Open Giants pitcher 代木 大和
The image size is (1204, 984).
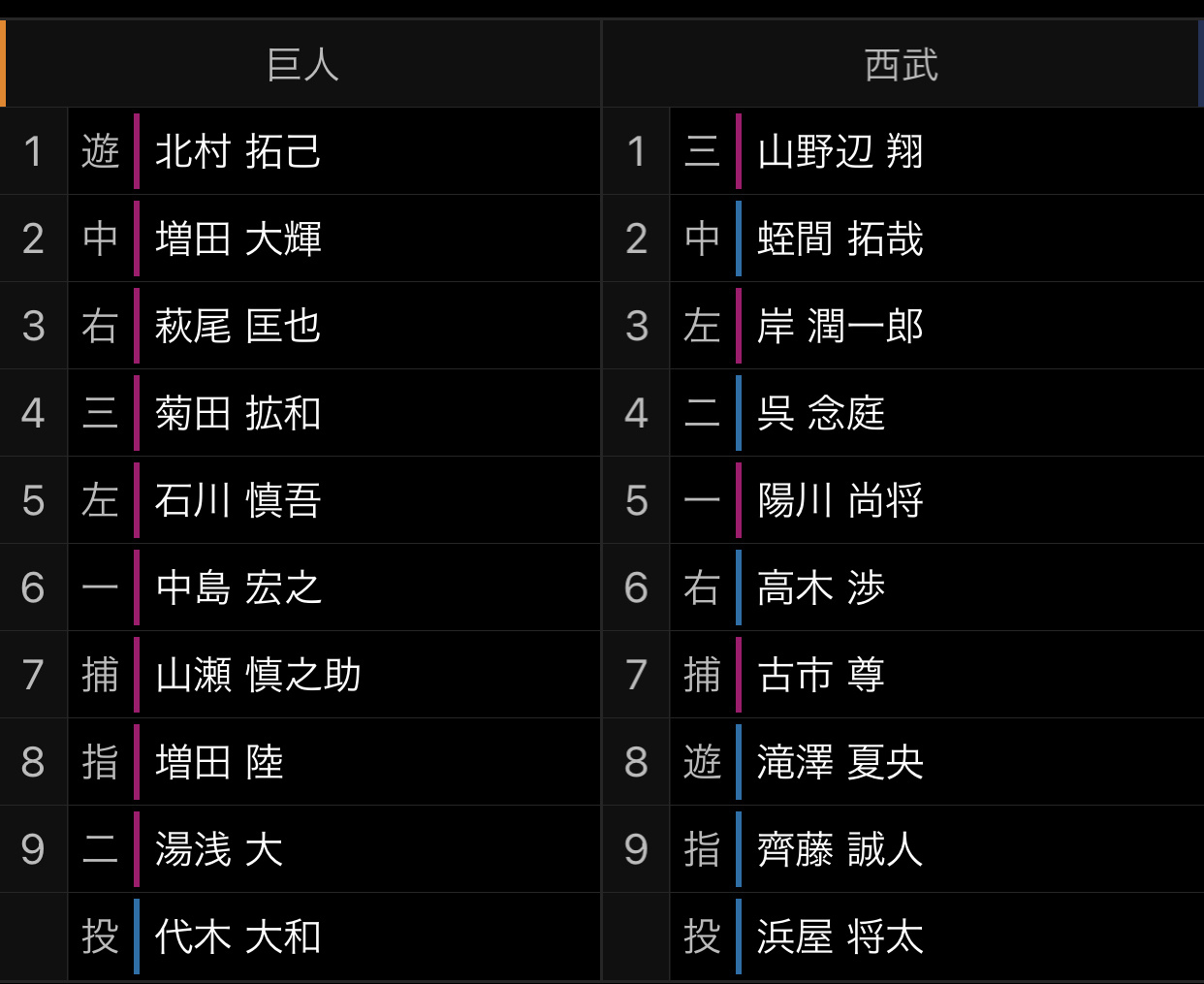[x=238, y=936]
